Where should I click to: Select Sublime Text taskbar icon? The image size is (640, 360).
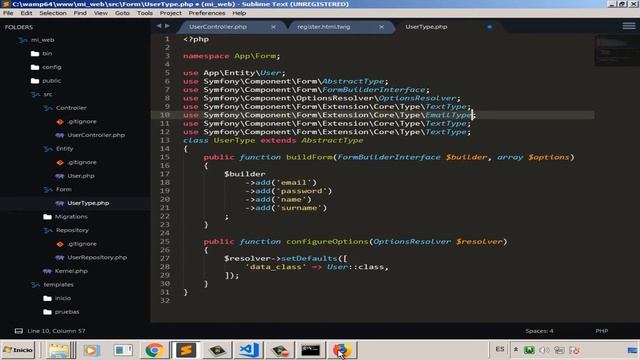186,350
